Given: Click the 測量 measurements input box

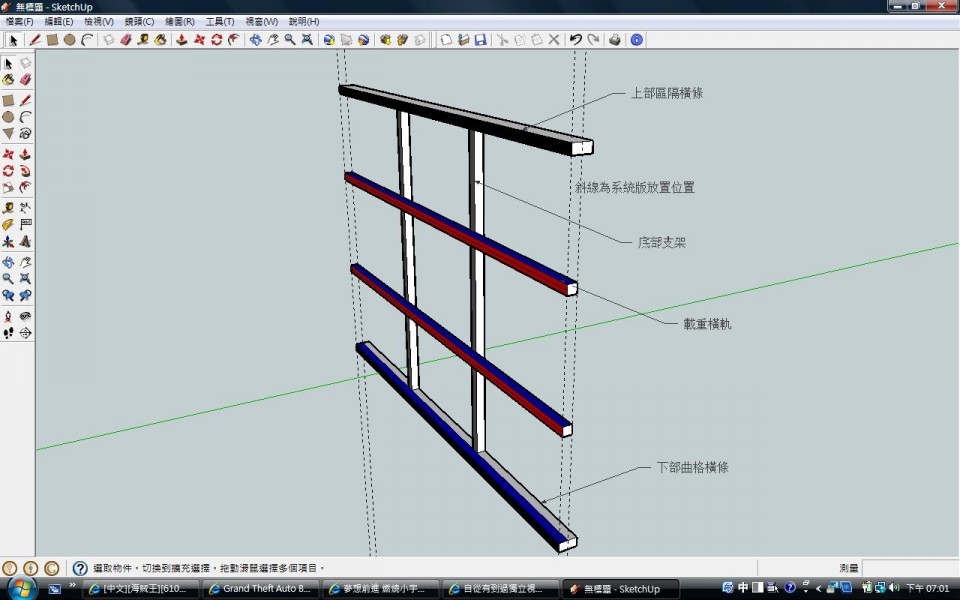Looking at the screenshot, I should (x=909, y=568).
